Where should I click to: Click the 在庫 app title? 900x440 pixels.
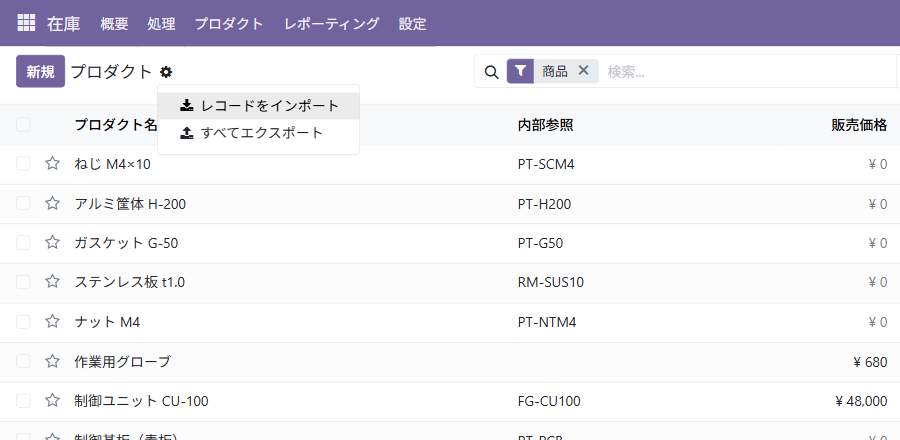(x=64, y=24)
